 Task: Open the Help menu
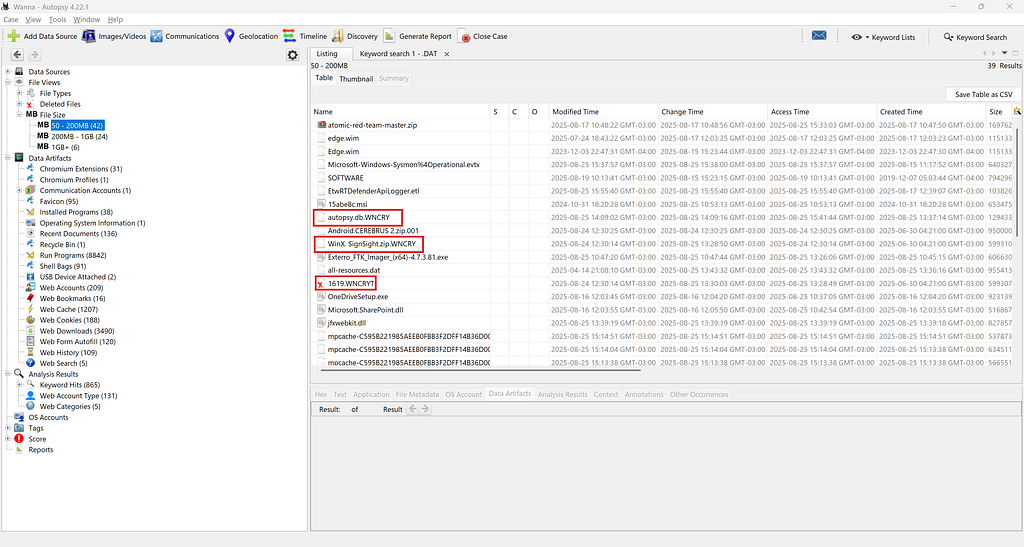[x=115, y=20]
